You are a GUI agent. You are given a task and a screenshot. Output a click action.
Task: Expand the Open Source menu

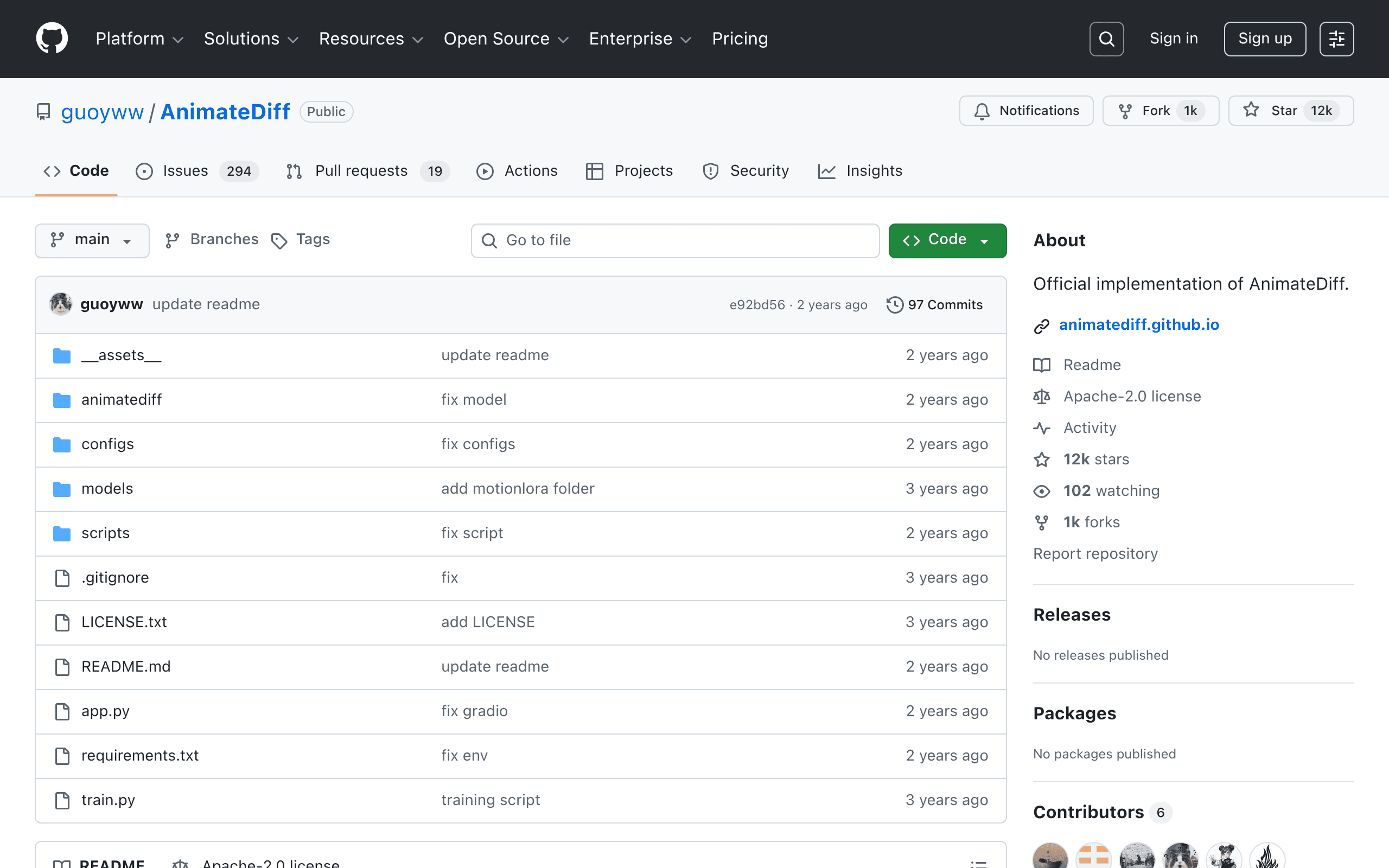(x=506, y=39)
